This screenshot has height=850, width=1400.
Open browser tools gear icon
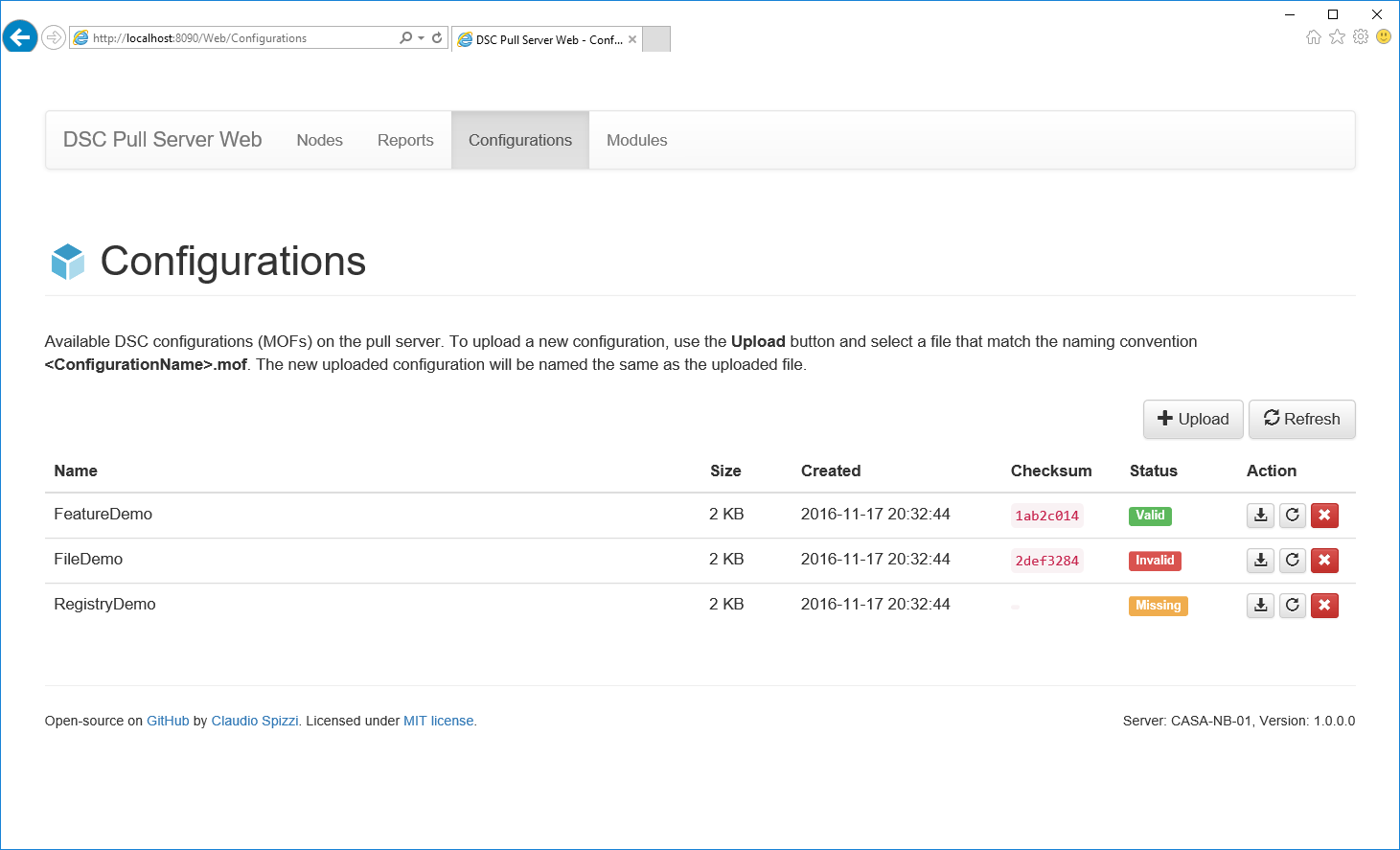point(1361,36)
